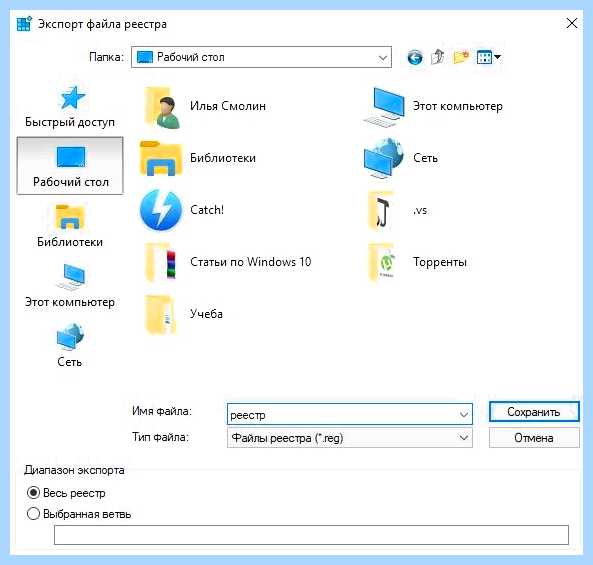This screenshot has width=593, height=565.
Task: Click the registry editor title icon
Action: (25, 24)
